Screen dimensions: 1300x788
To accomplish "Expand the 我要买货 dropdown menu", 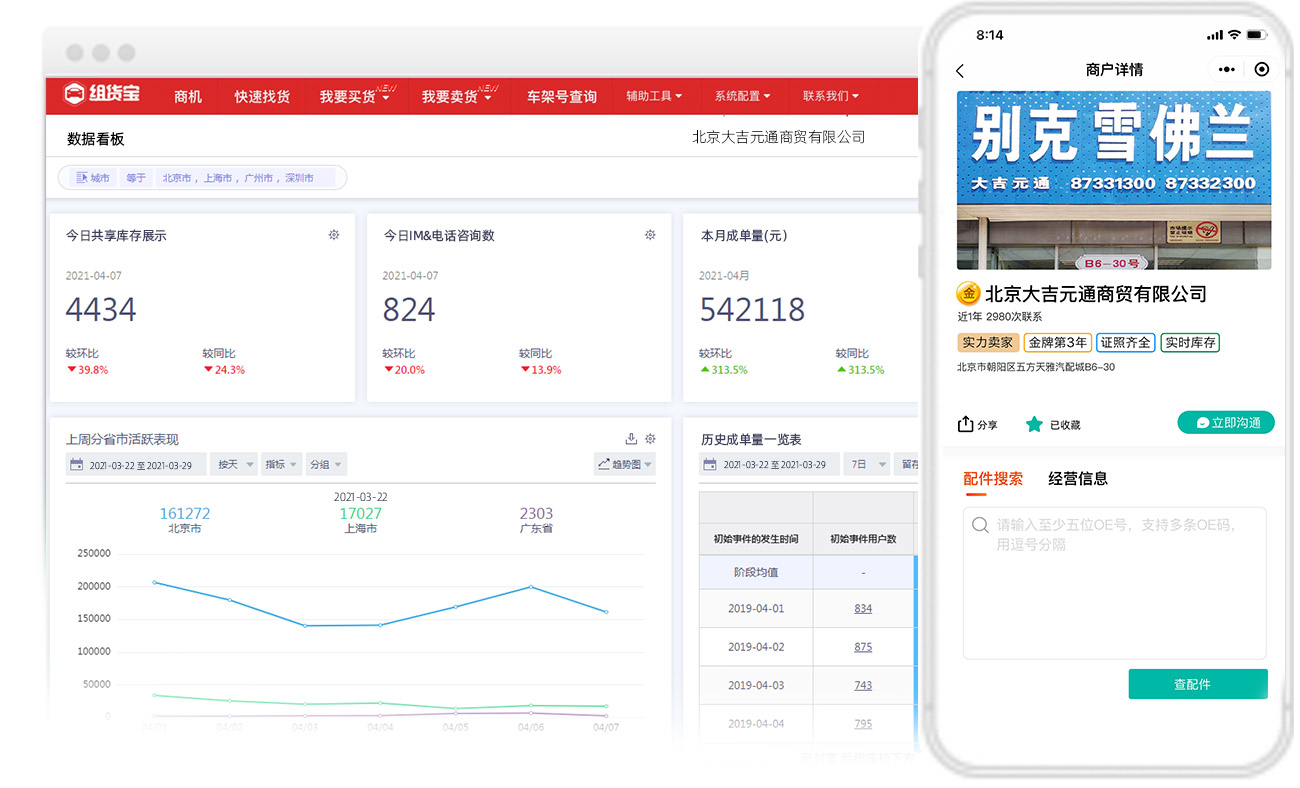I will (356, 96).
